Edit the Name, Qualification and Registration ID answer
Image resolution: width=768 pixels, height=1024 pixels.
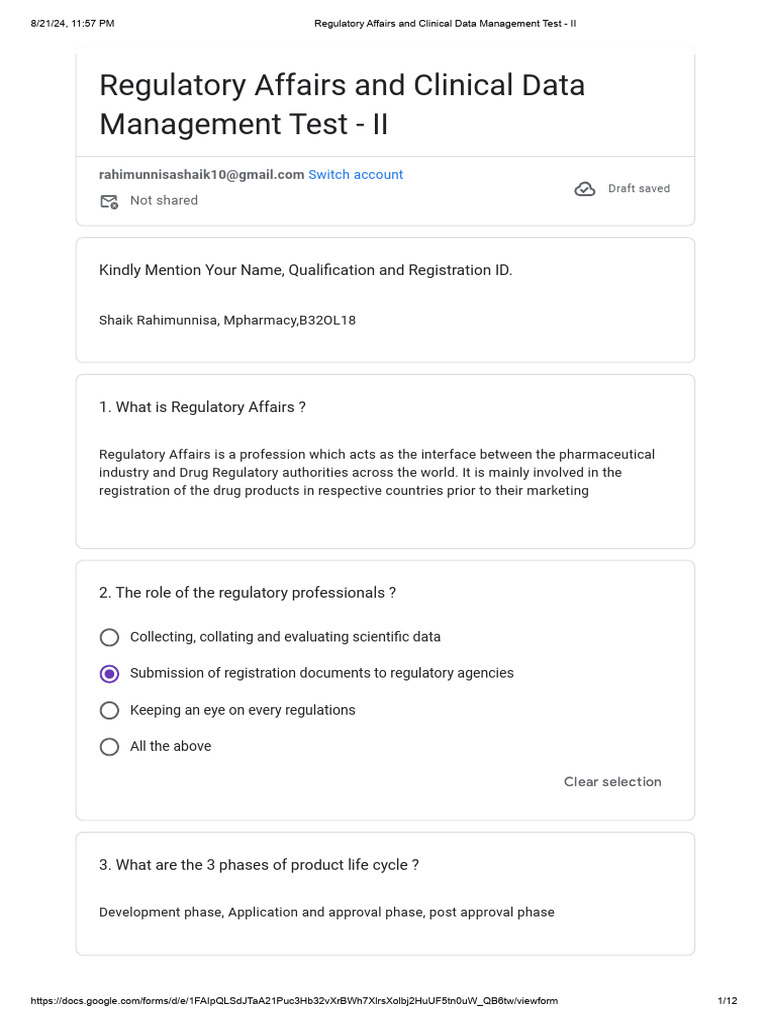(227, 320)
